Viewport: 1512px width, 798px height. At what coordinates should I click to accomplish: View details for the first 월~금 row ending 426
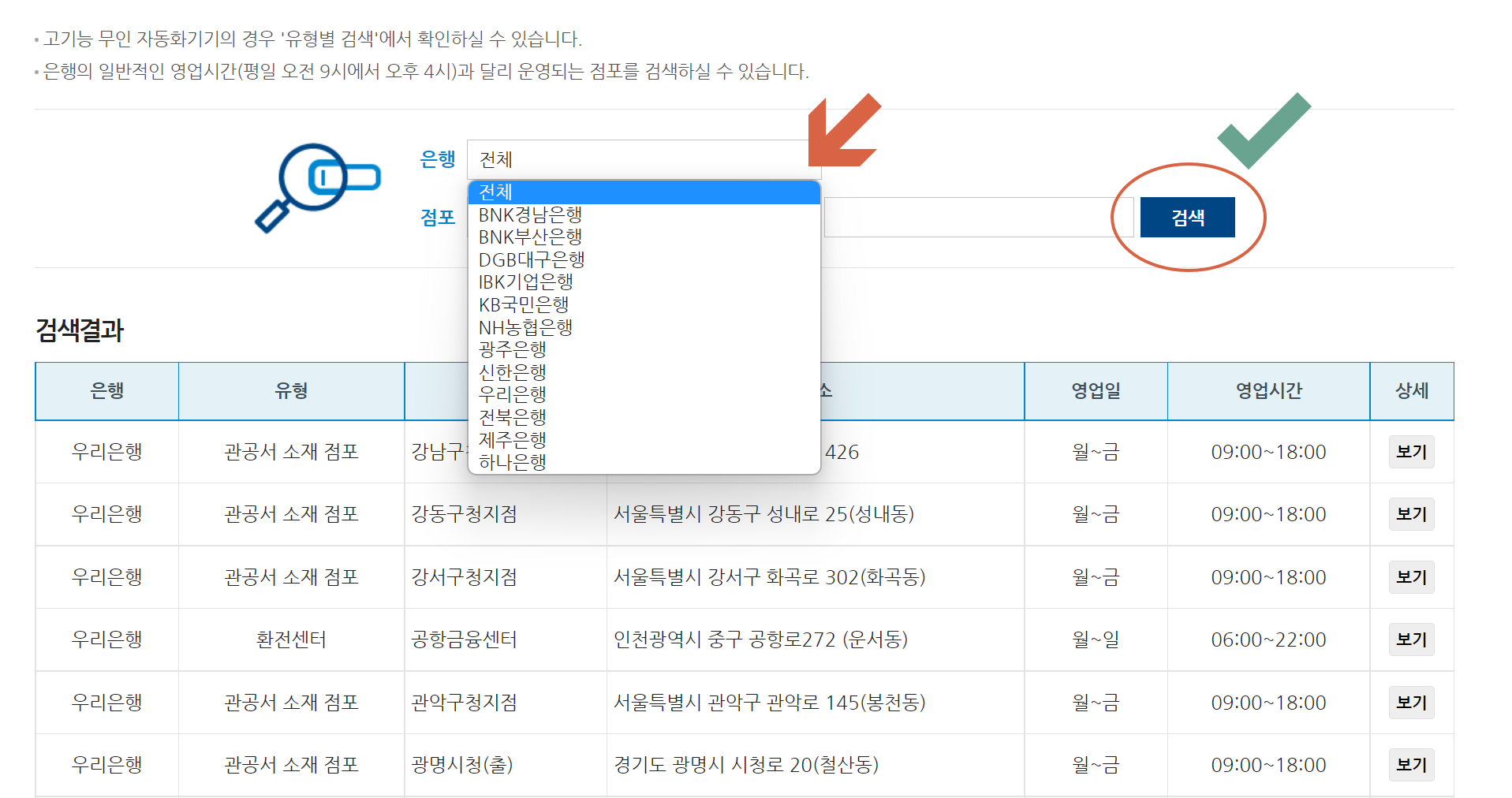(1411, 452)
